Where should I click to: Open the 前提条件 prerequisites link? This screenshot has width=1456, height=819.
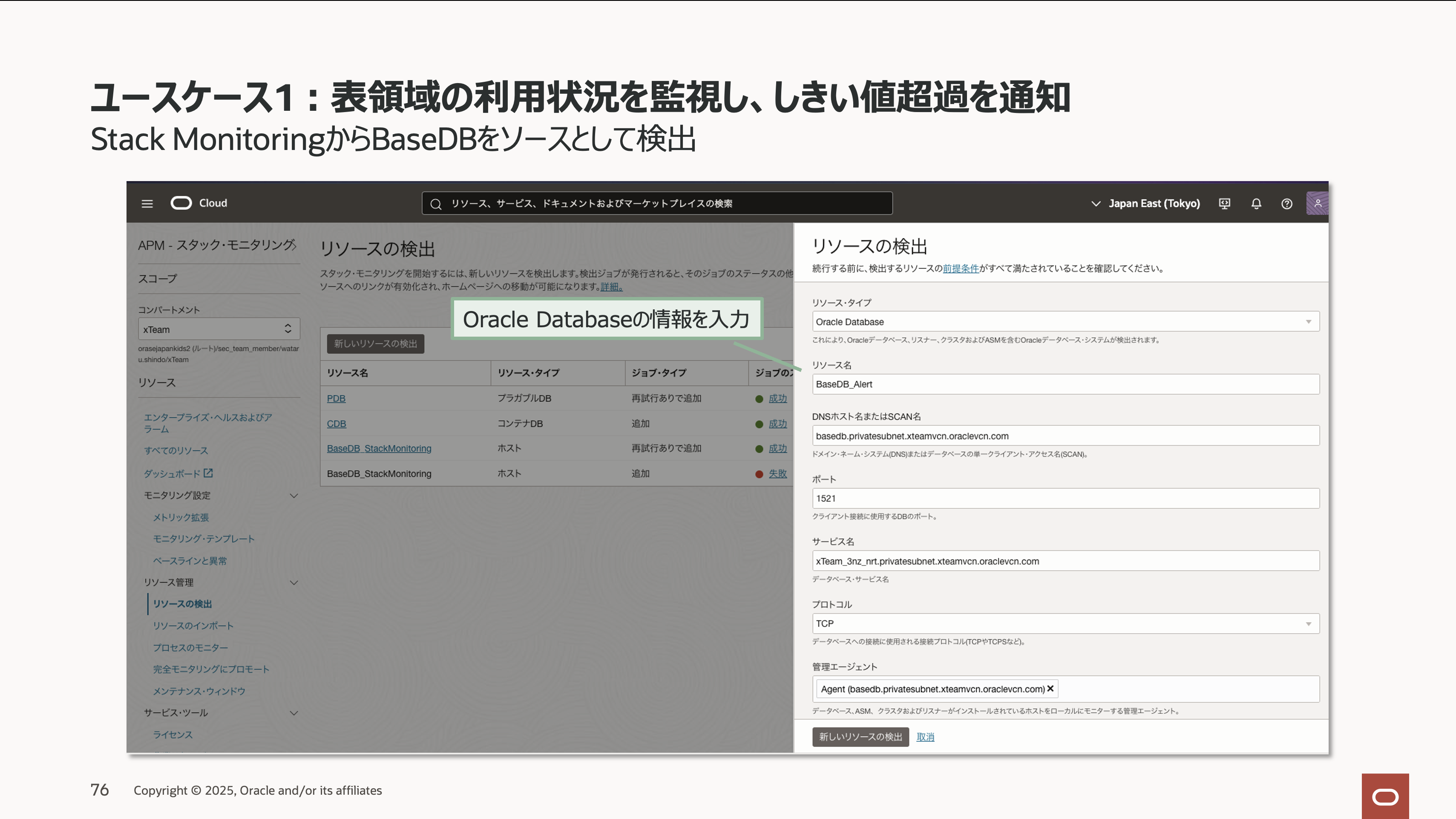coord(960,268)
